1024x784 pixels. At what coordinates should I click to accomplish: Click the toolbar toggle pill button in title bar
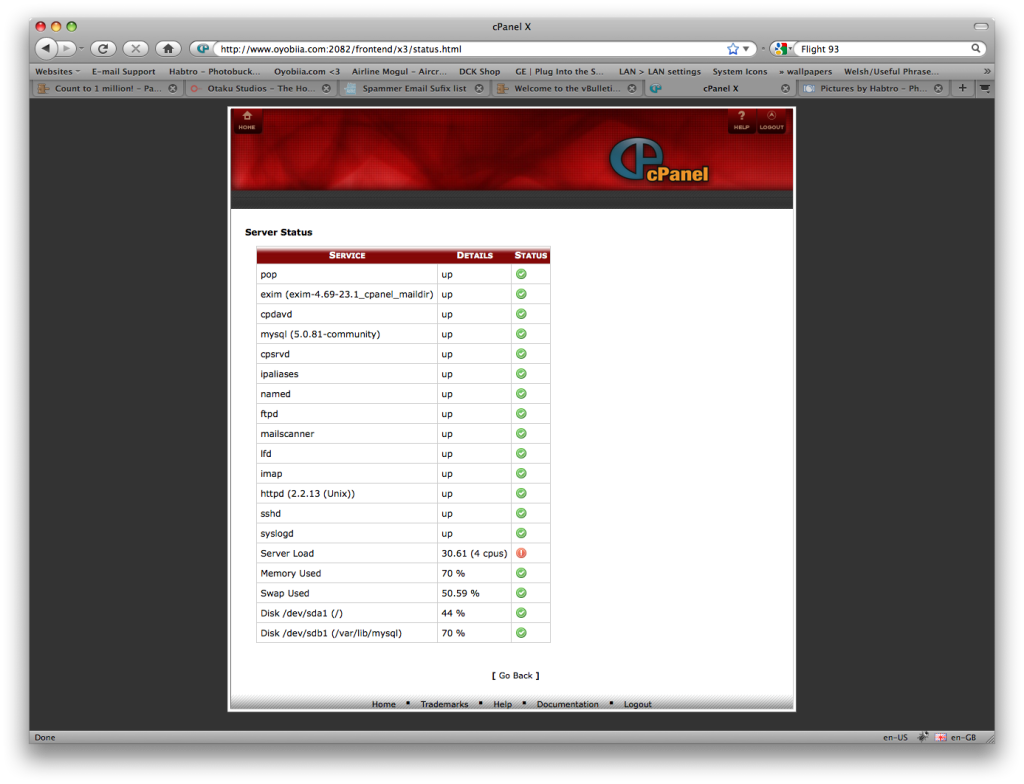981,26
